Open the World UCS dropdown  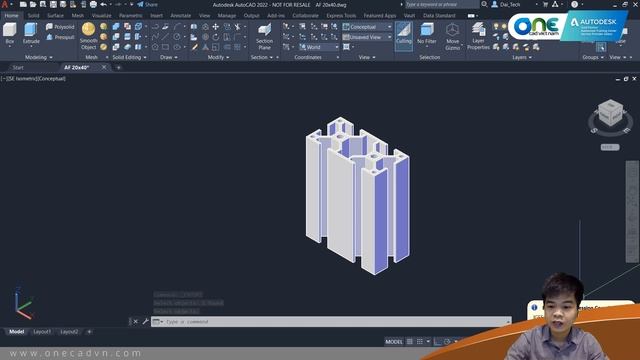click(318, 47)
